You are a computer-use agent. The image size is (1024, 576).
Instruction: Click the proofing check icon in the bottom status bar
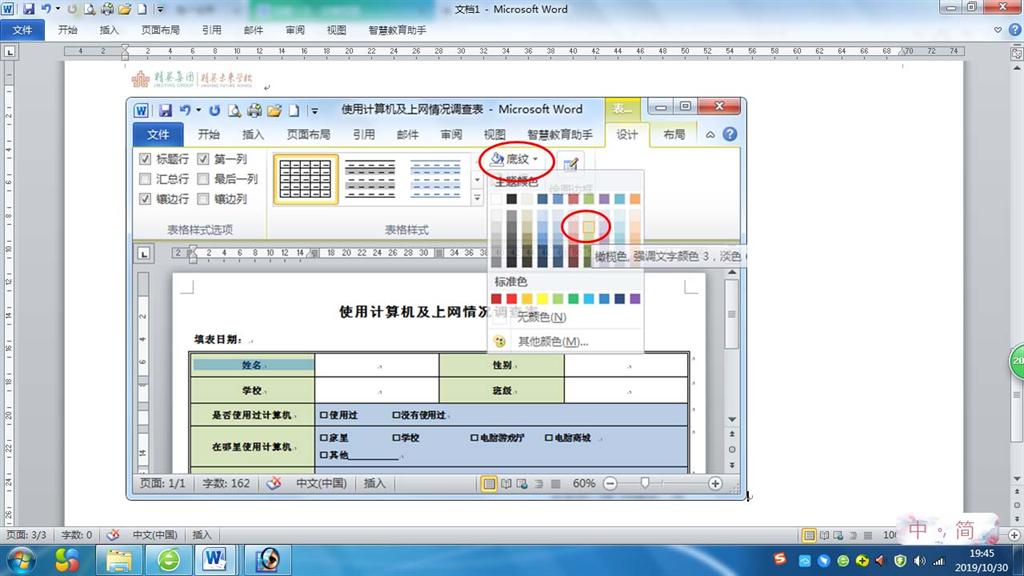coord(113,535)
